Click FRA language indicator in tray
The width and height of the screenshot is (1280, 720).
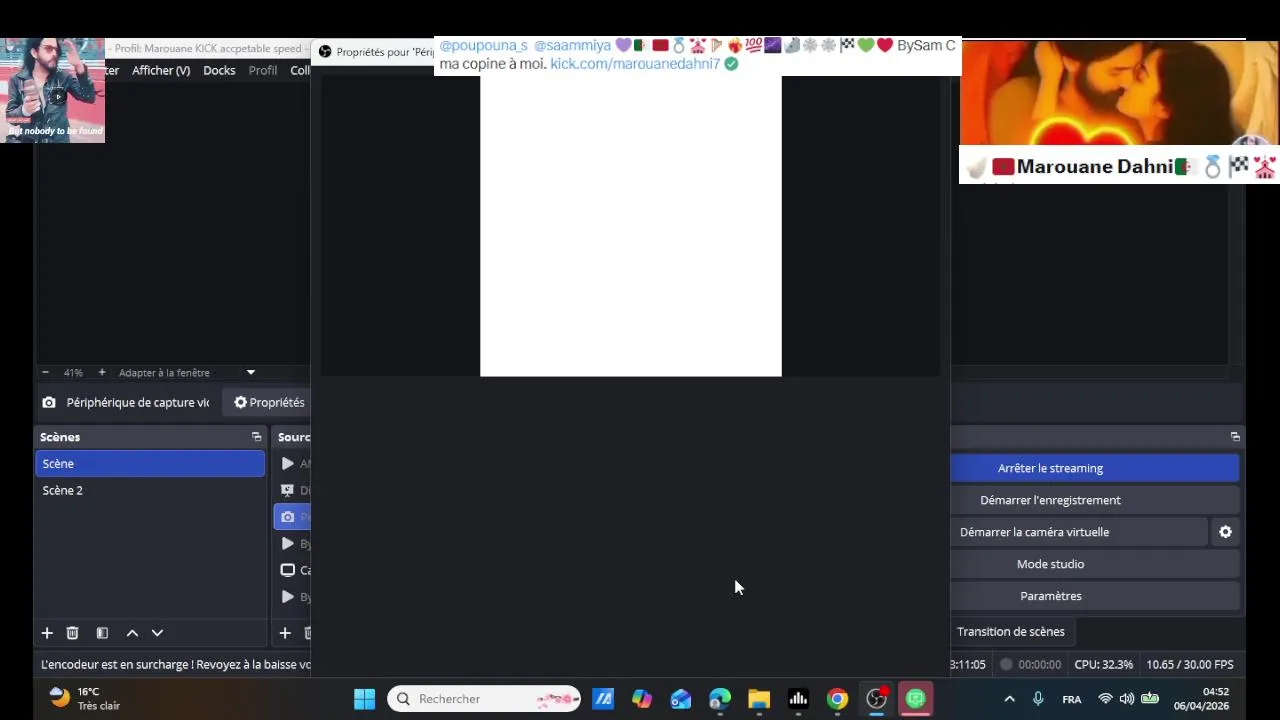click(x=1072, y=699)
